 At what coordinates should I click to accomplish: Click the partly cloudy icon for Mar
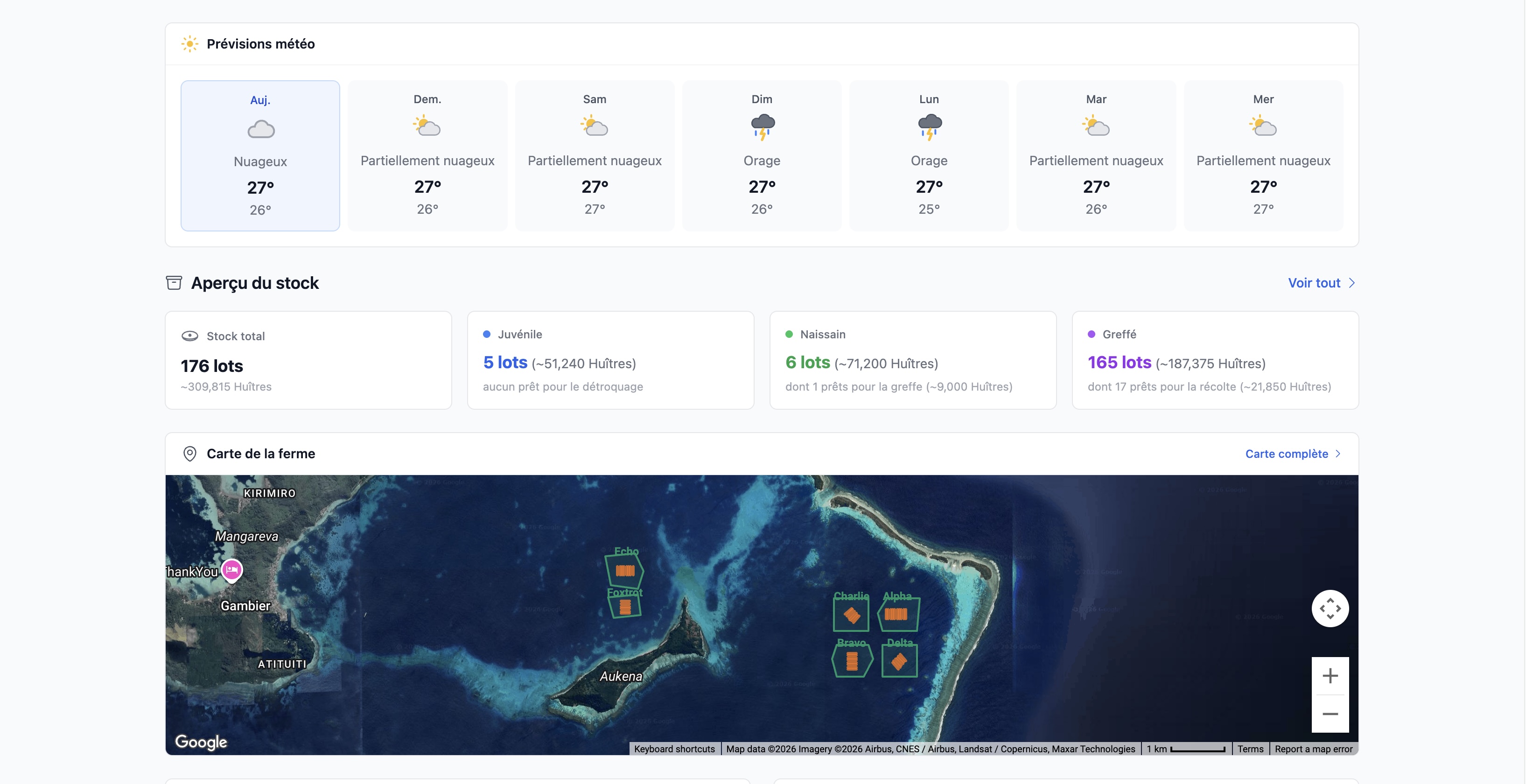point(1096,126)
